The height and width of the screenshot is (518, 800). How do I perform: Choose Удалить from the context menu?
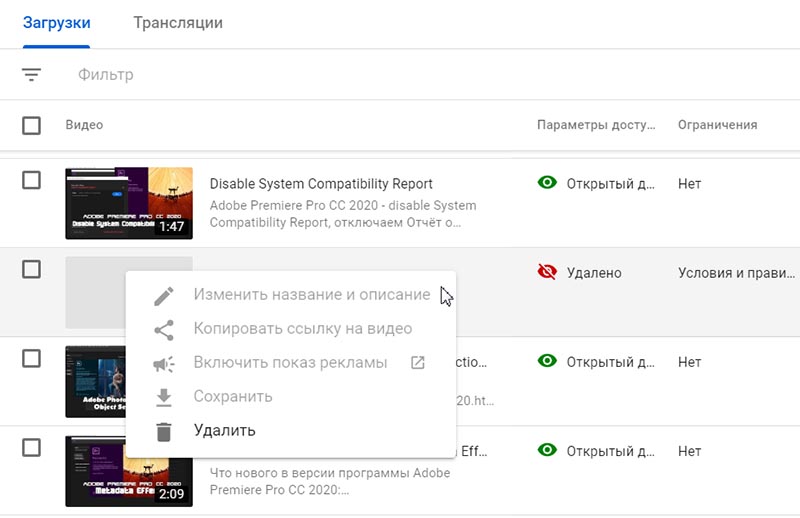coord(224,431)
